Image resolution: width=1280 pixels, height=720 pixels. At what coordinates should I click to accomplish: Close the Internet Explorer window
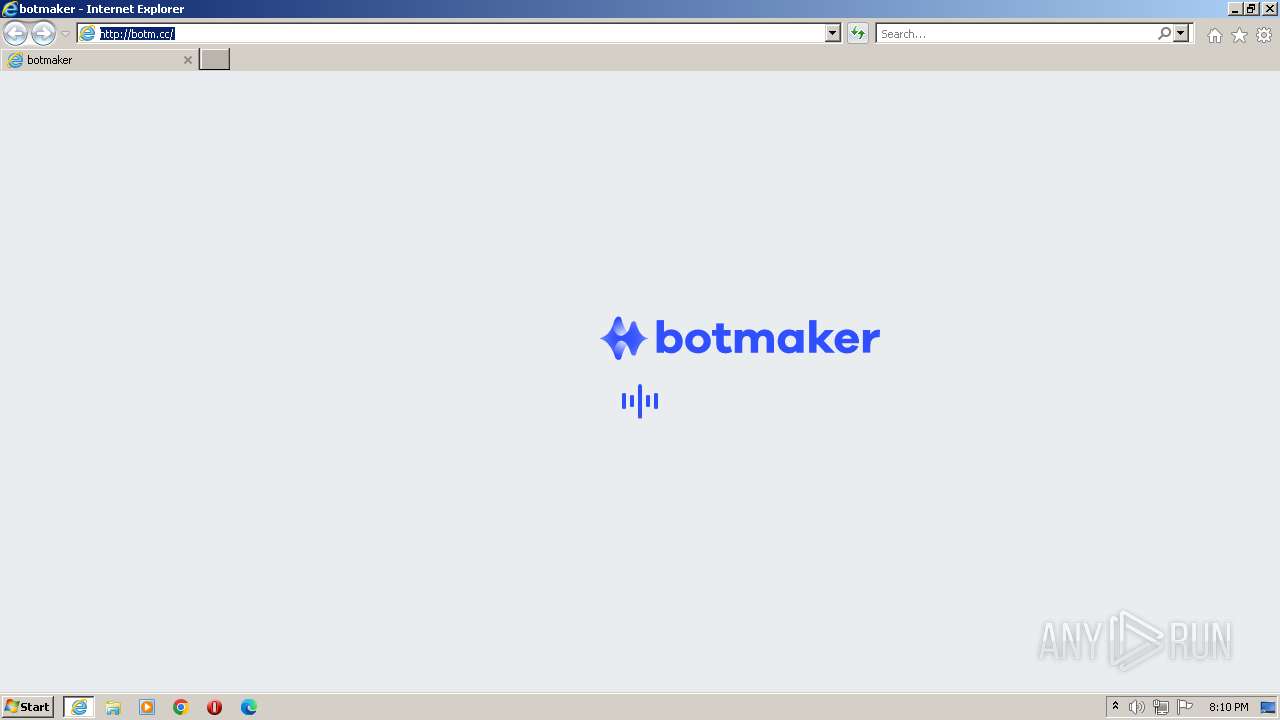(x=1269, y=8)
